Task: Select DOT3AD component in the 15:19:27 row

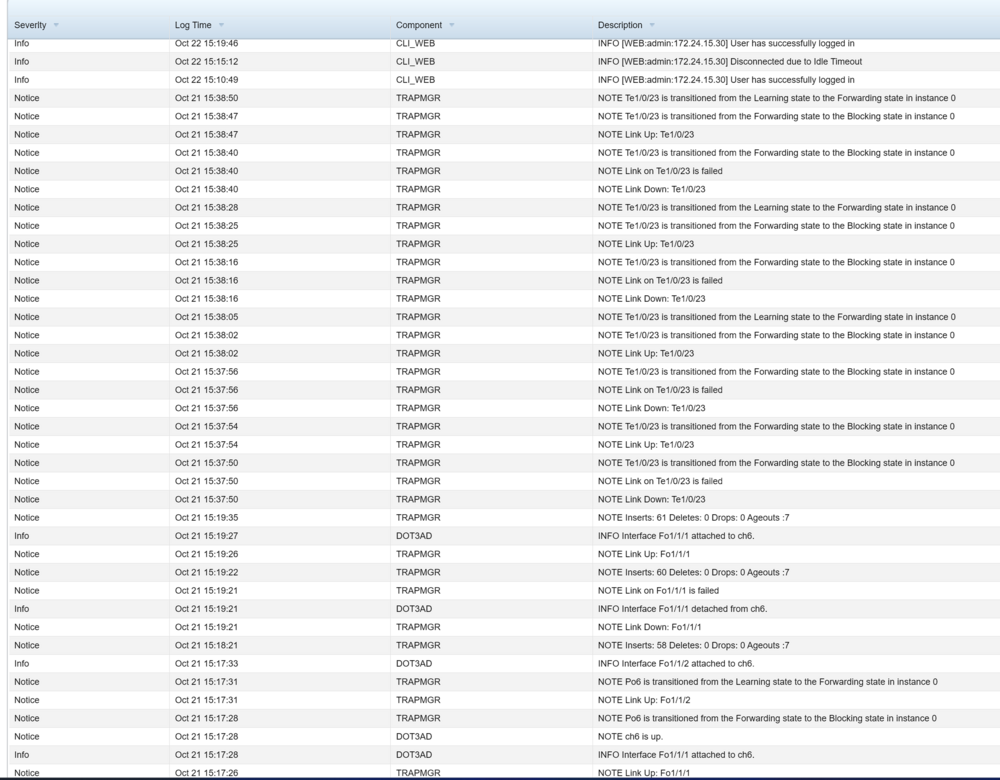Action: coord(413,536)
